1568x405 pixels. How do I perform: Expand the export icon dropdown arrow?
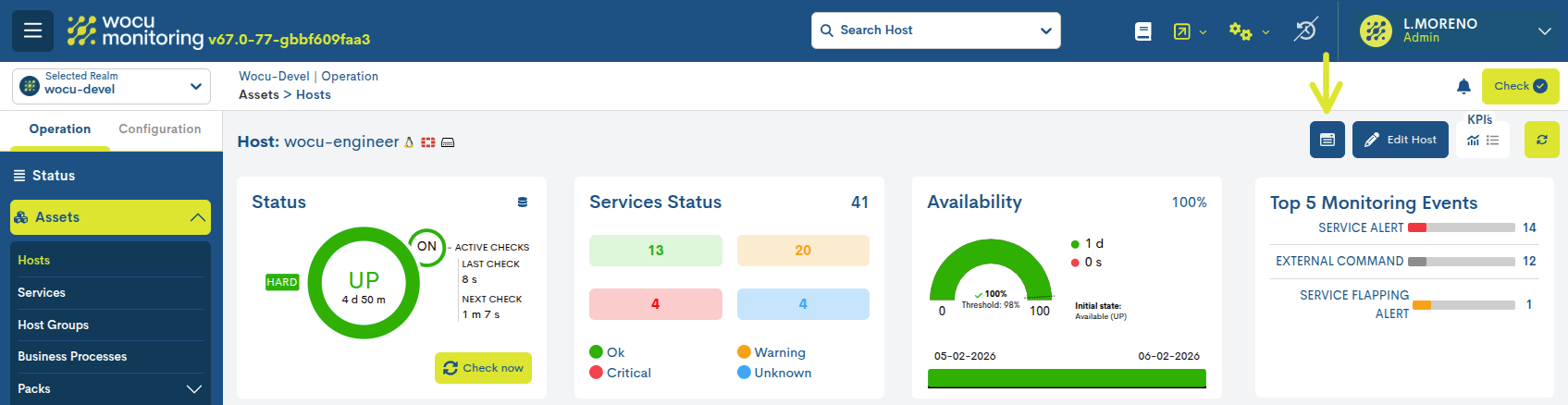[1203, 32]
